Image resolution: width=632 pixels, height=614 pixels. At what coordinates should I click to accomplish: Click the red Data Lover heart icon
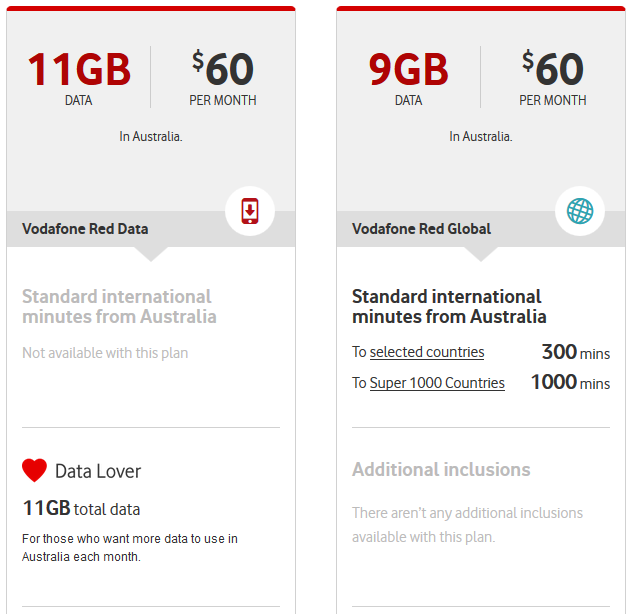coord(34,470)
